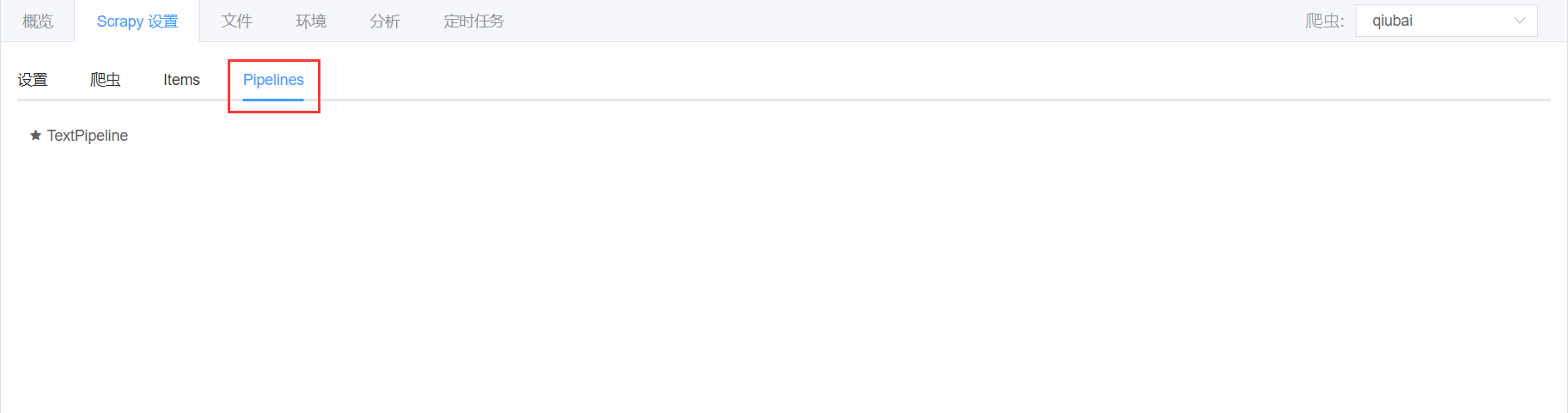
Task: Click the qiubai text in the spider selector
Action: pos(1393,21)
